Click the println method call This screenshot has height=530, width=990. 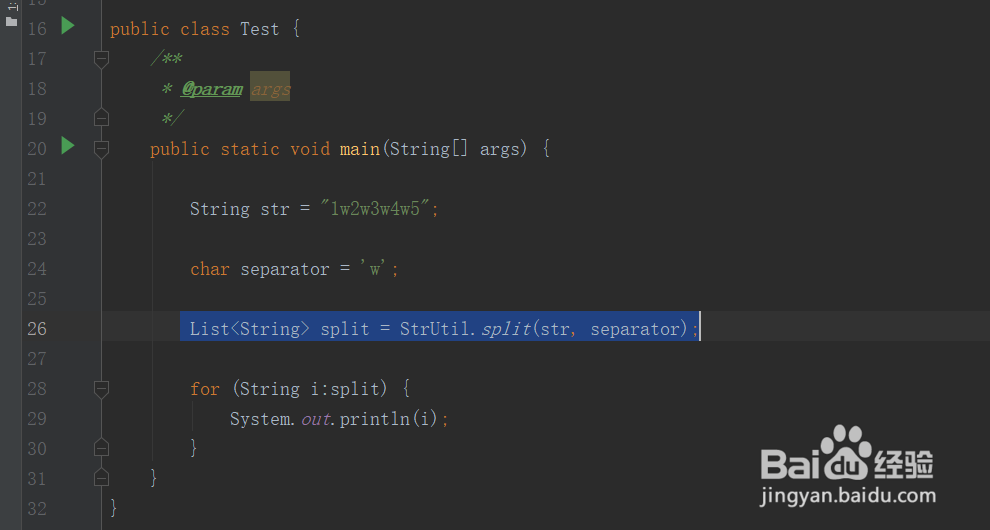pos(374,419)
